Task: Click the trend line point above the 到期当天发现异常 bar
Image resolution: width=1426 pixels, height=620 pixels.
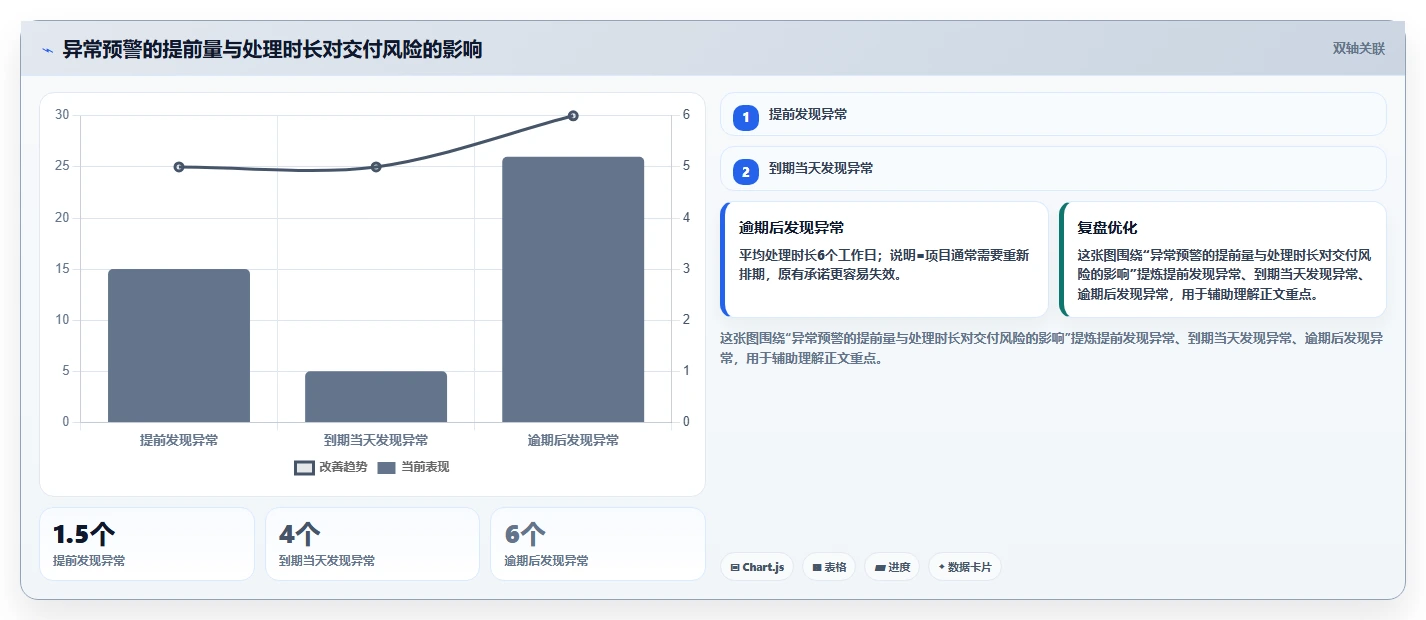Action: click(x=376, y=167)
